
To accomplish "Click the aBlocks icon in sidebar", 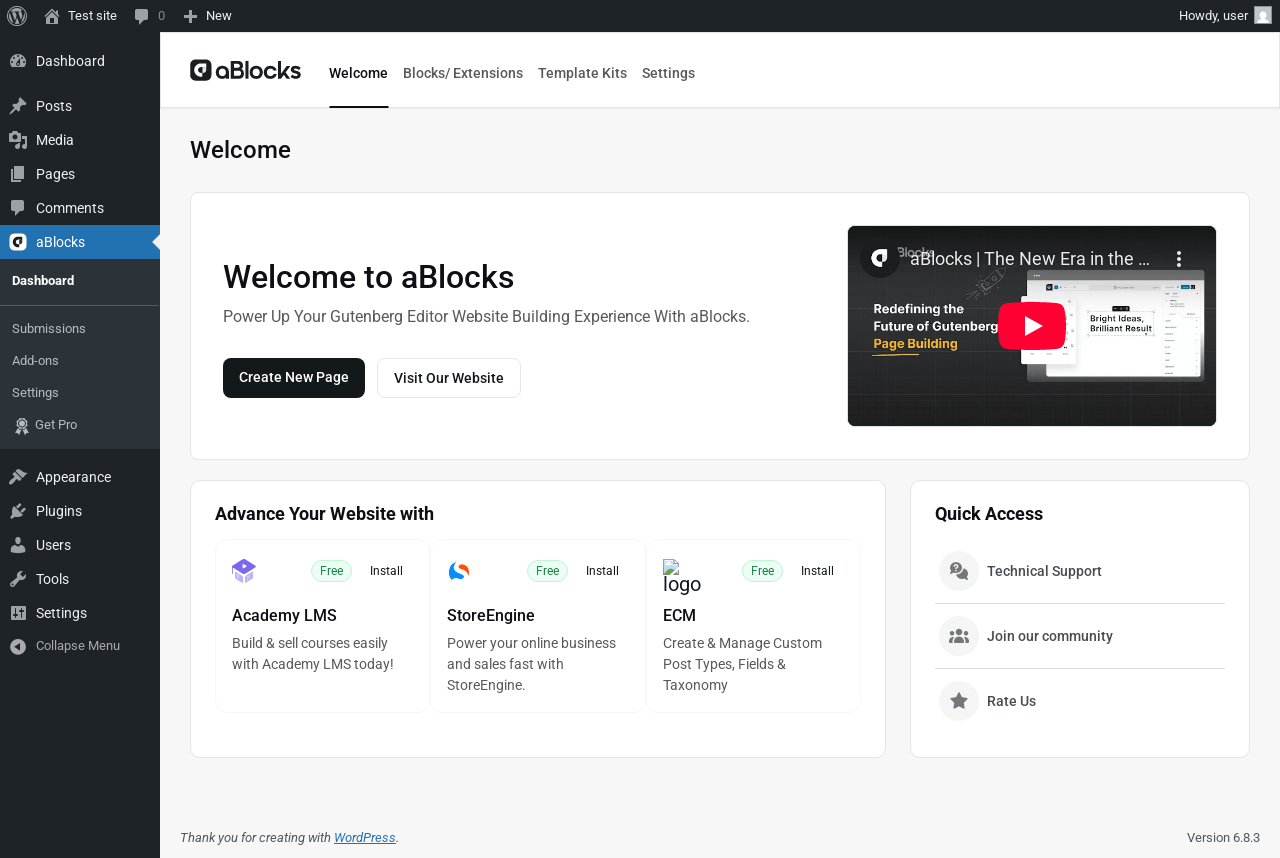I will tap(18, 242).
